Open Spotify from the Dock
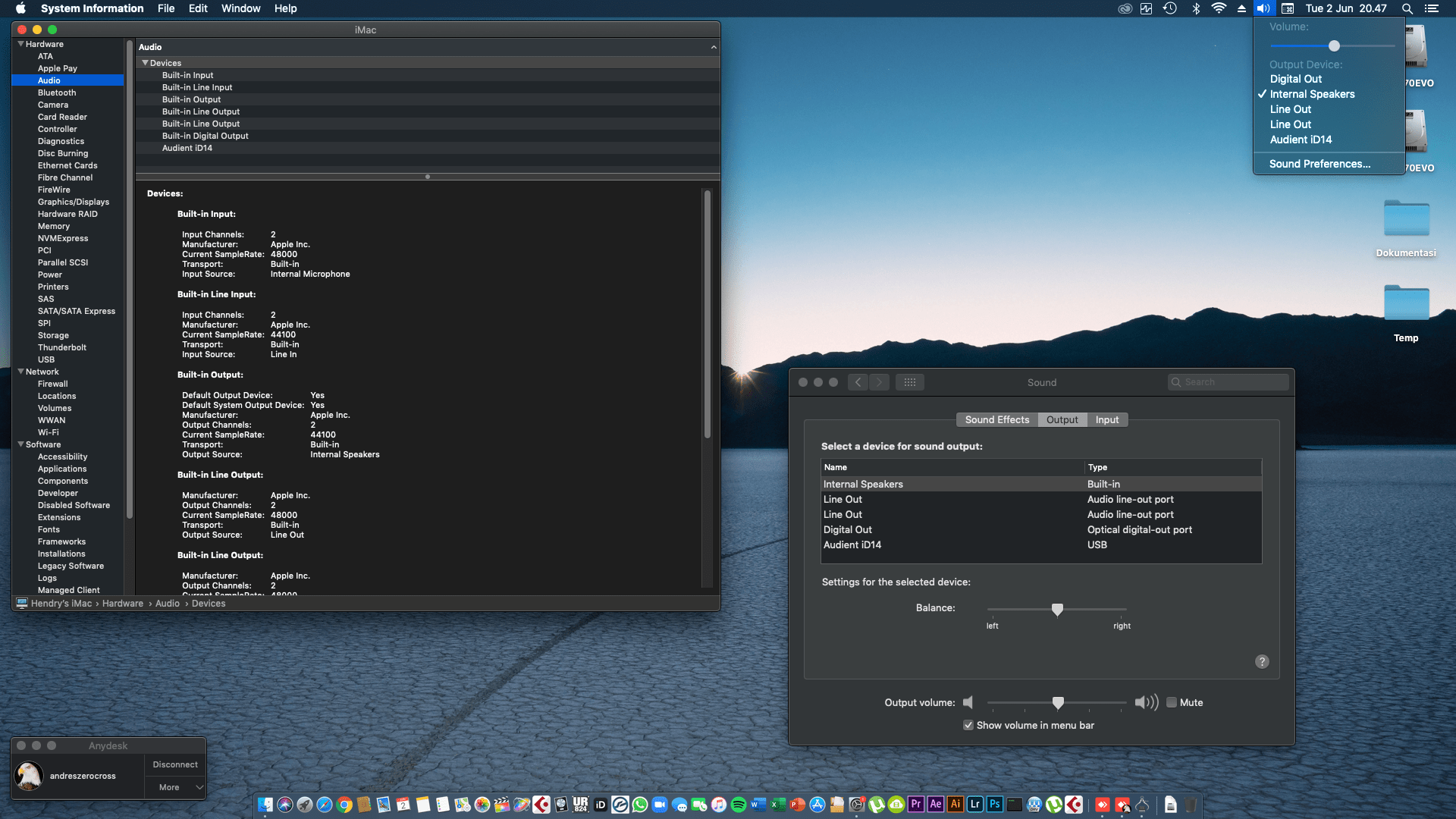The image size is (1456, 819). (x=738, y=805)
